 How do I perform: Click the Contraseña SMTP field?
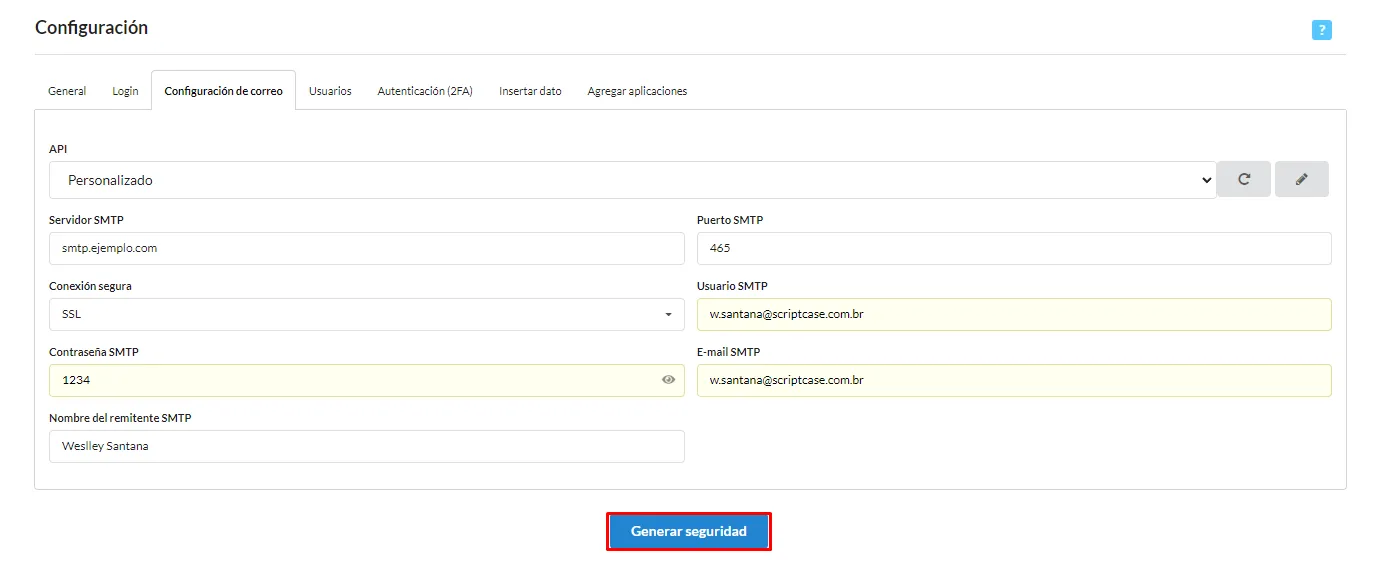point(366,380)
